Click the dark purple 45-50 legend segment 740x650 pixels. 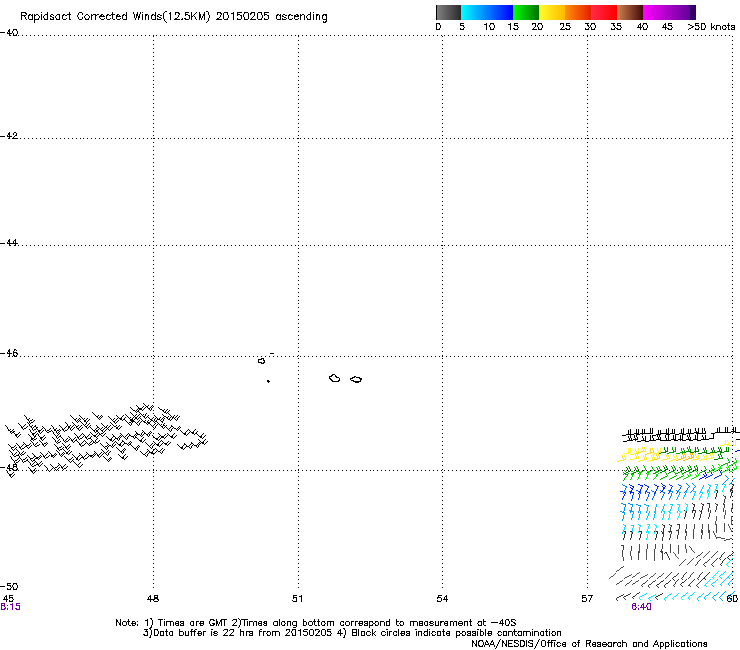tap(682, 12)
